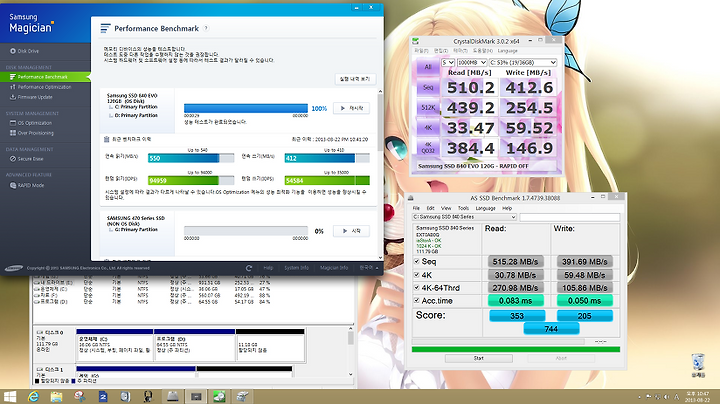Switch to Disk Management taskbar icon
The width and height of the screenshot is (720, 404).
coord(242,397)
